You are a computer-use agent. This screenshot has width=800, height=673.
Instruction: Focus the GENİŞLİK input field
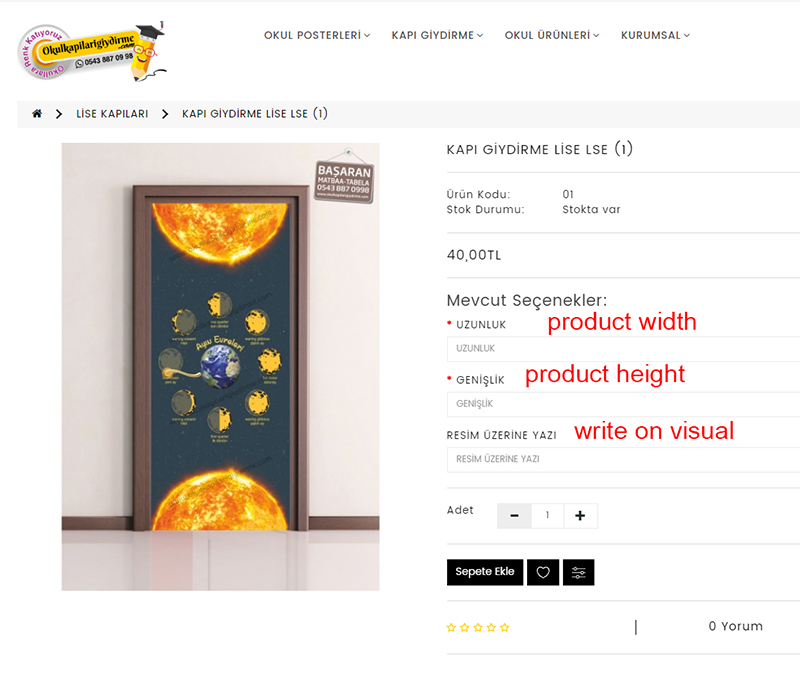pos(623,404)
